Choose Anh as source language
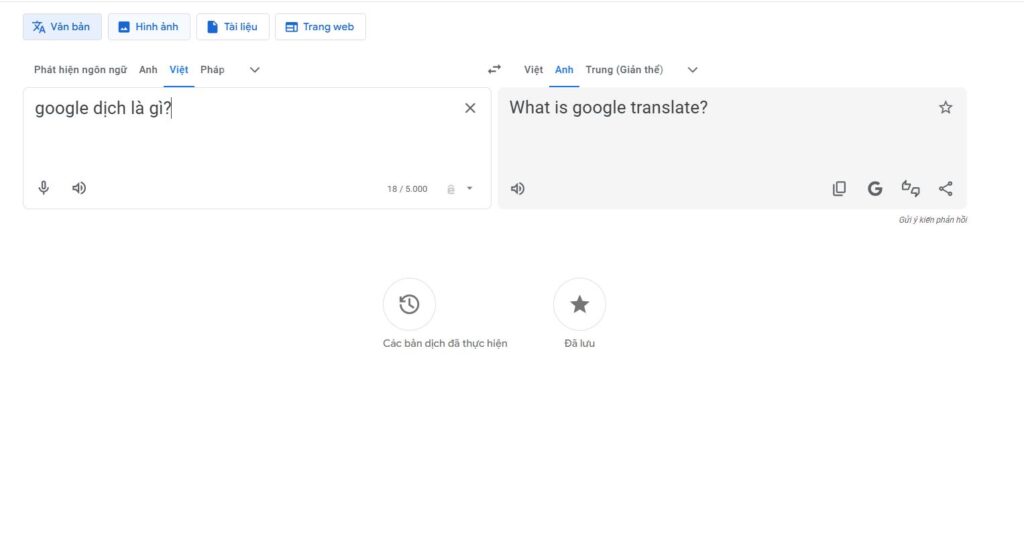The height and width of the screenshot is (538, 1024). coord(148,70)
